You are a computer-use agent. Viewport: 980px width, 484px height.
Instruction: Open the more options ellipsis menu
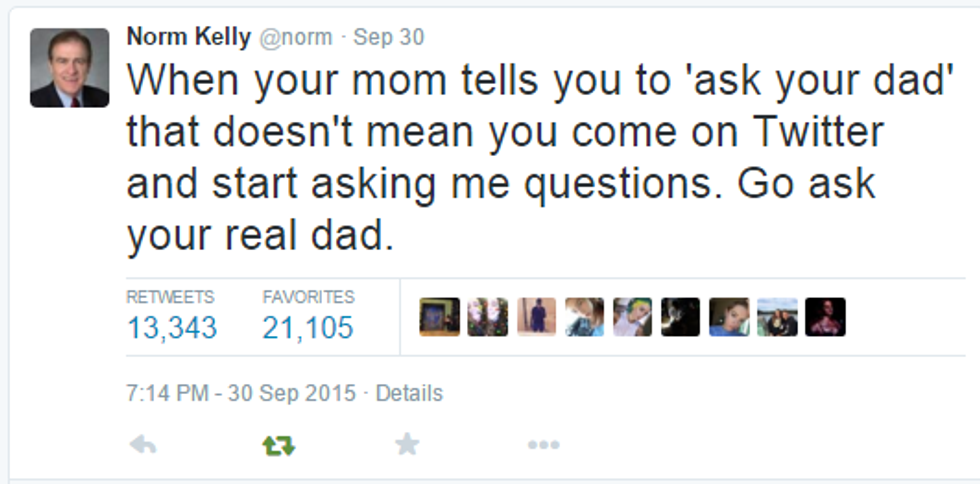543,445
